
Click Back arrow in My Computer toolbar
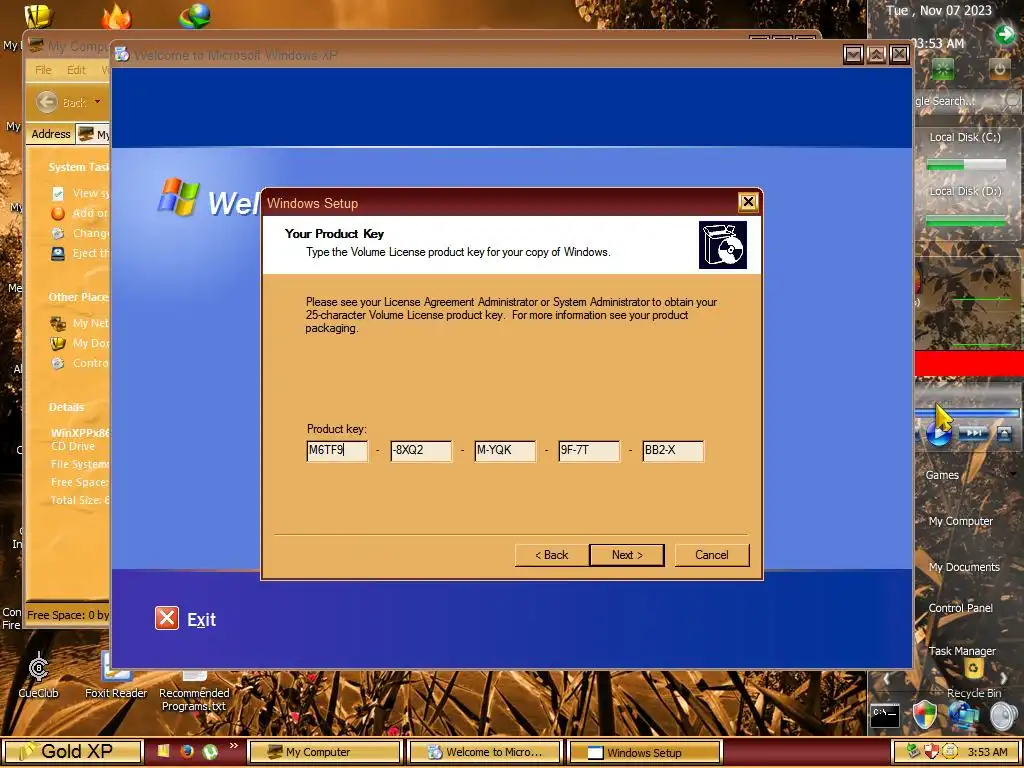coord(46,102)
